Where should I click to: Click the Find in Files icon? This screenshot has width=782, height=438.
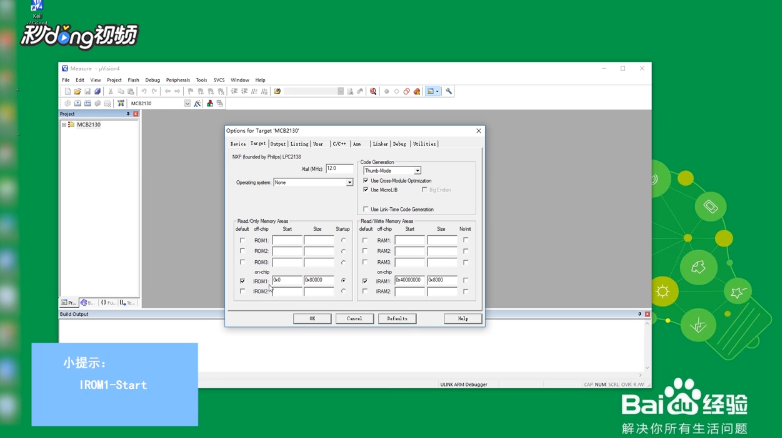tap(278, 91)
